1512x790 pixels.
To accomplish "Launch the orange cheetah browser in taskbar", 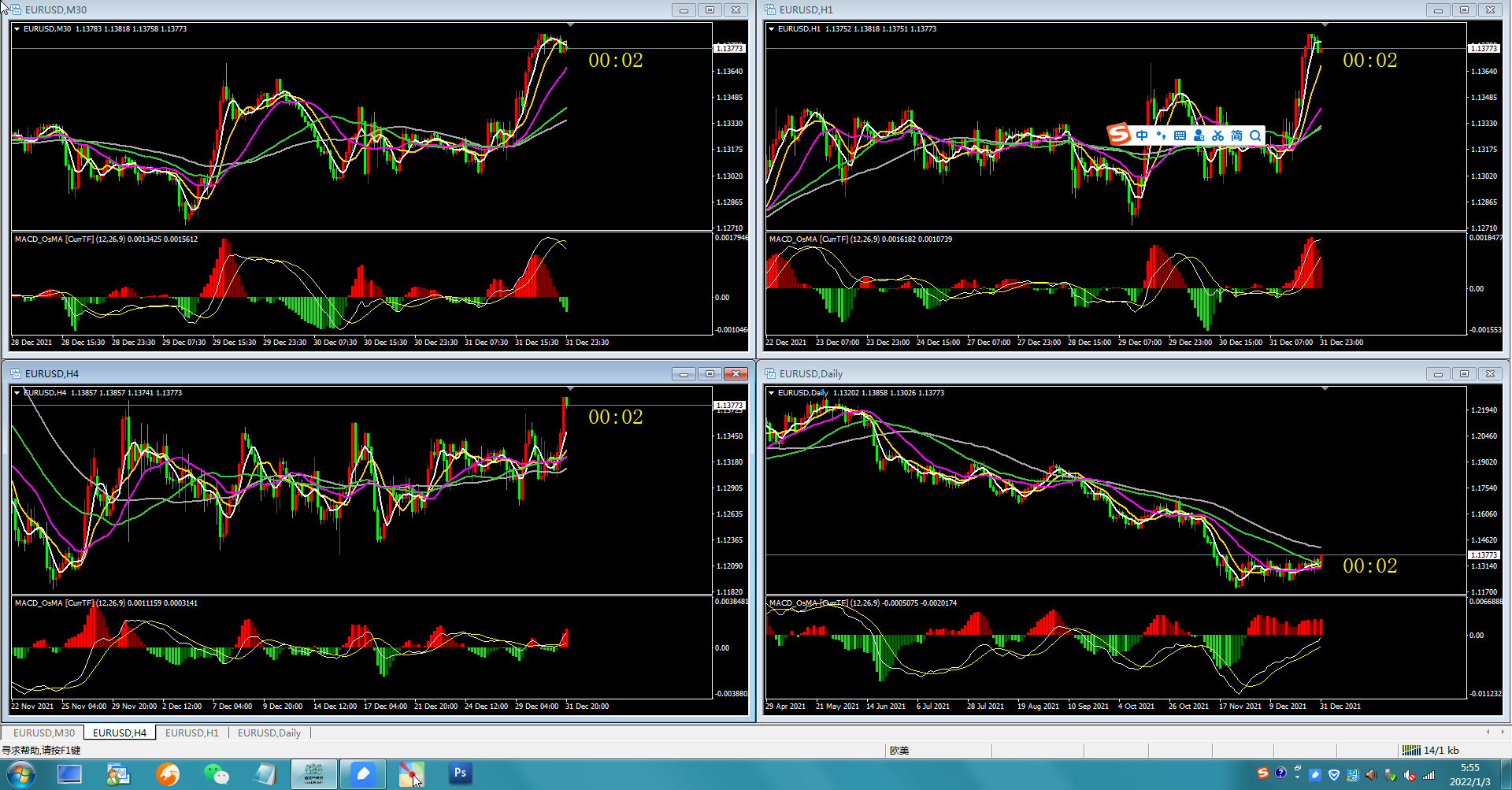I will (167, 774).
